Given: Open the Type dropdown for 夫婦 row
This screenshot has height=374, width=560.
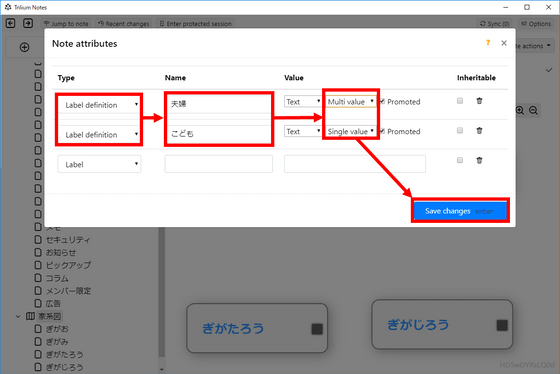Looking at the screenshot, I should [99, 105].
